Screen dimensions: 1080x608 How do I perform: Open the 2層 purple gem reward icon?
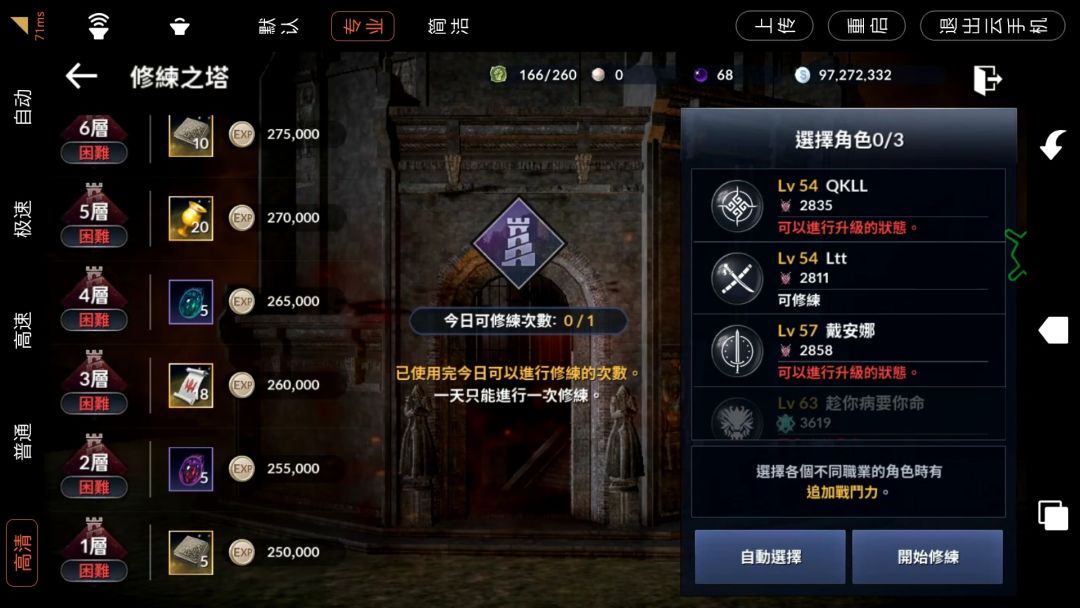point(191,469)
